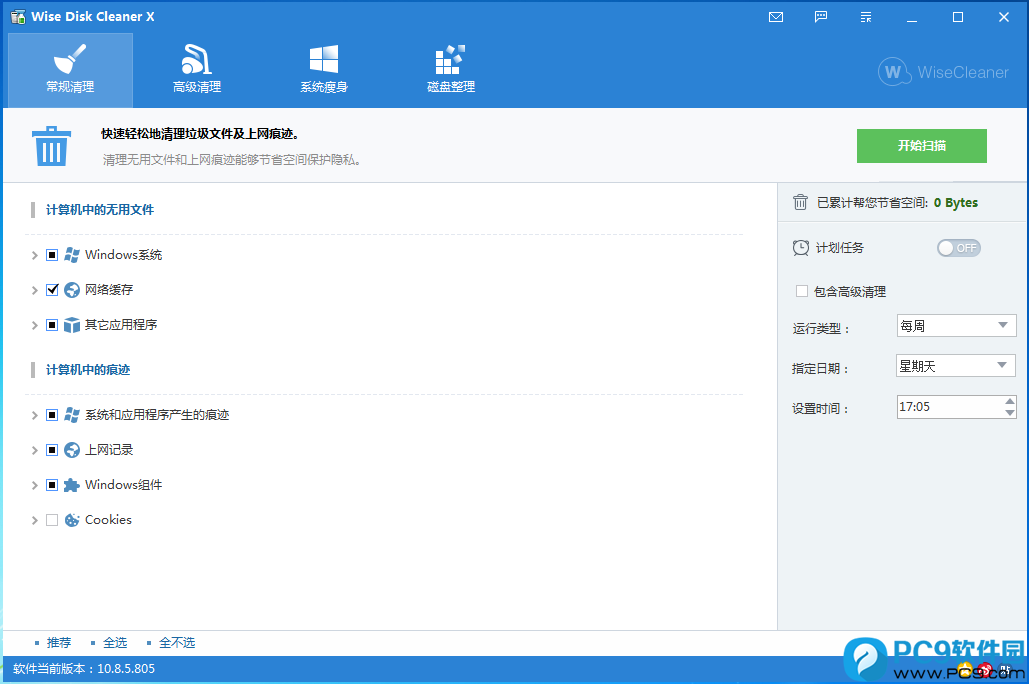1029x684 pixels.
Task: Toggle the 其它应用程序 checkbox
Action: point(52,325)
